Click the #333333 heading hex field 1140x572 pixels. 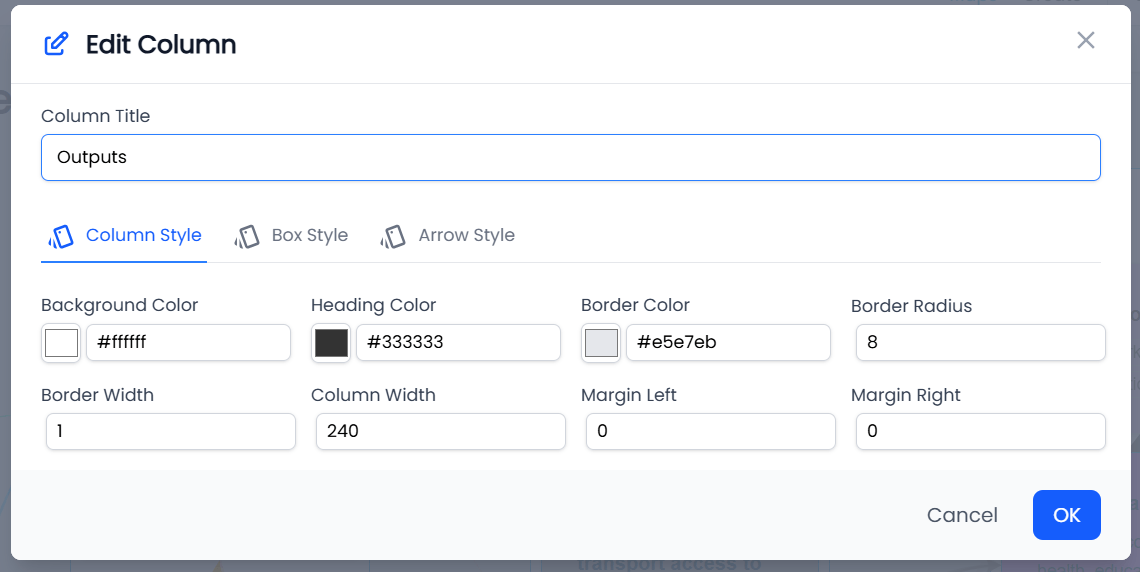pos(458,342)
